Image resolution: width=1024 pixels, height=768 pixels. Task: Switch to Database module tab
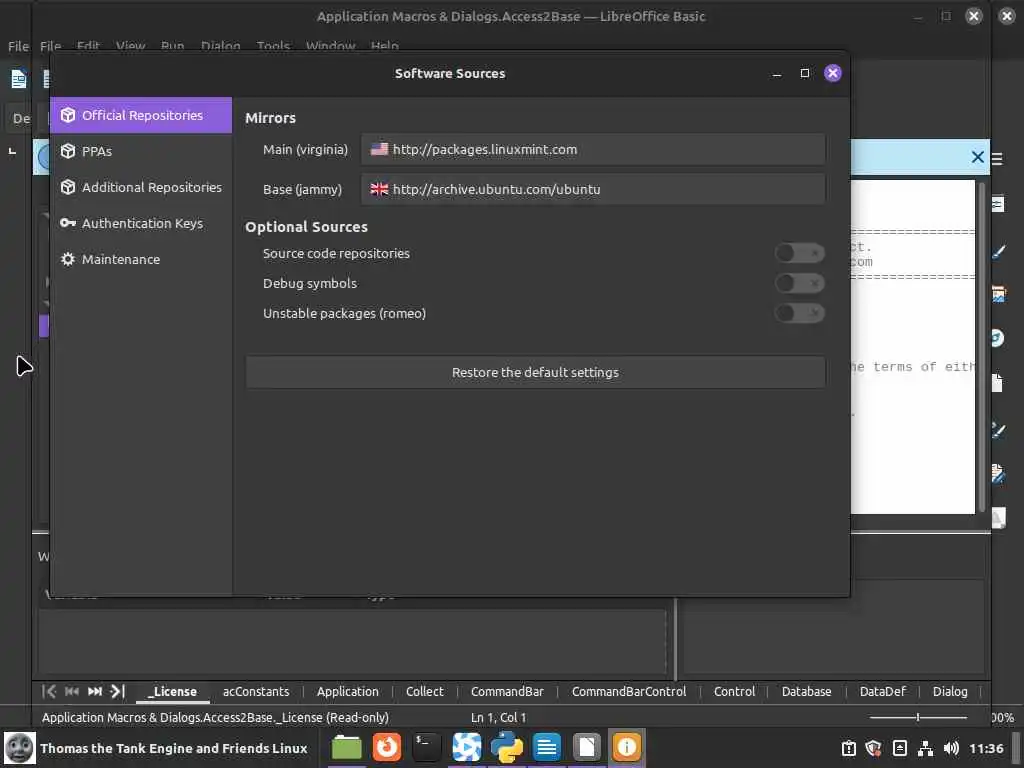coord(807,691)
